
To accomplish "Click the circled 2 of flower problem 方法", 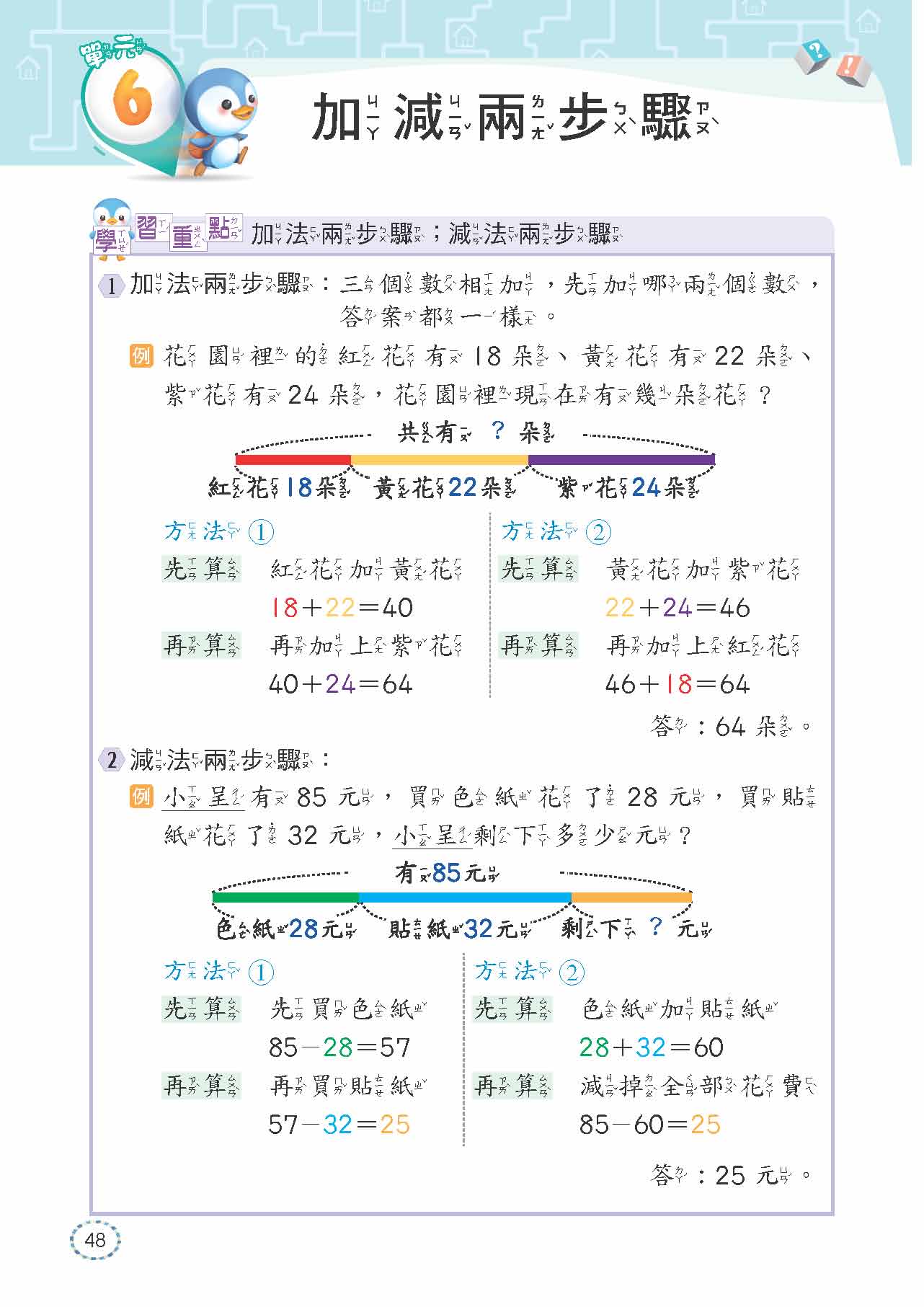I will coord(598,533).
